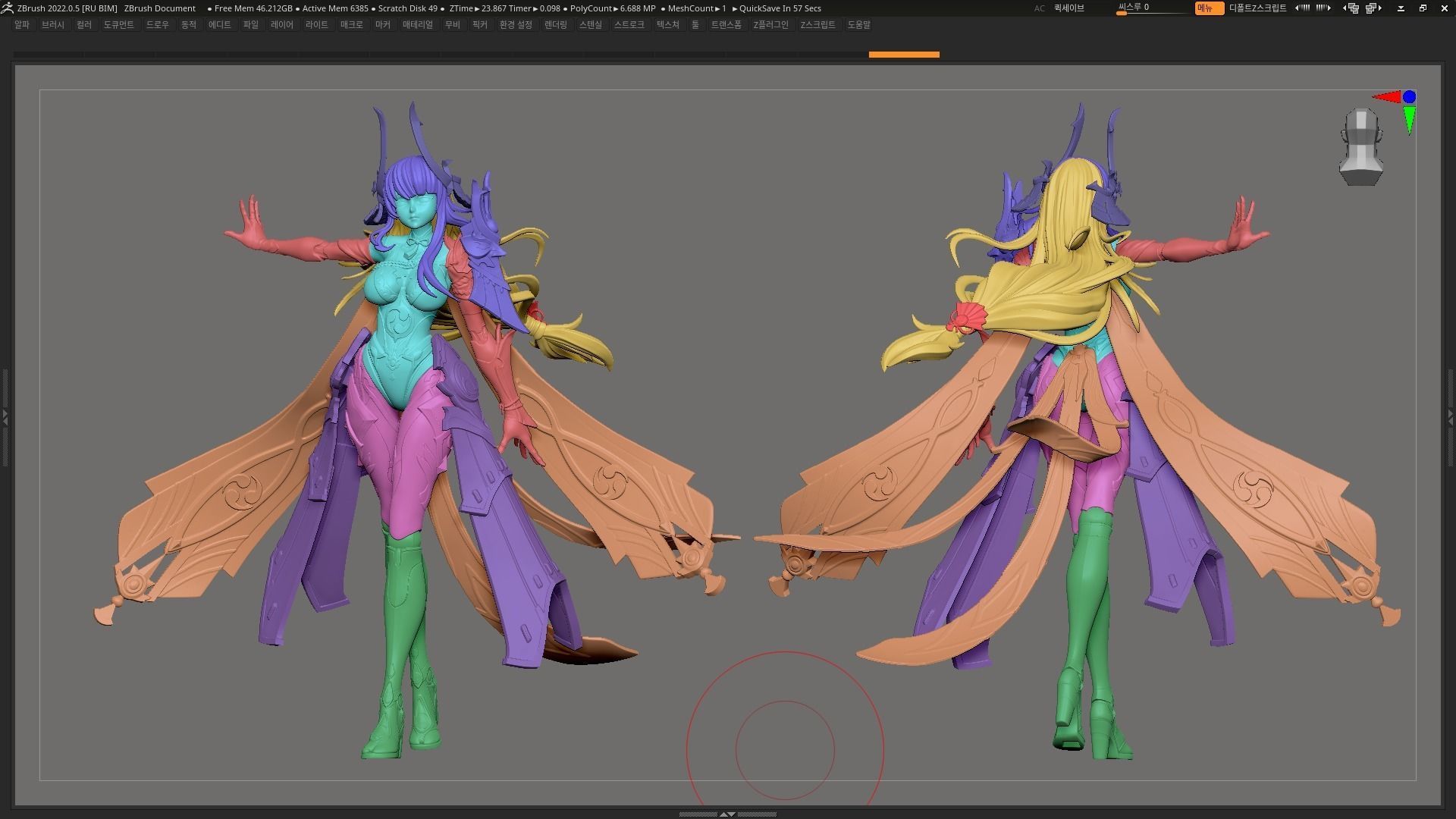Click the blue Z axis dot

click(x=1409, y=96)
